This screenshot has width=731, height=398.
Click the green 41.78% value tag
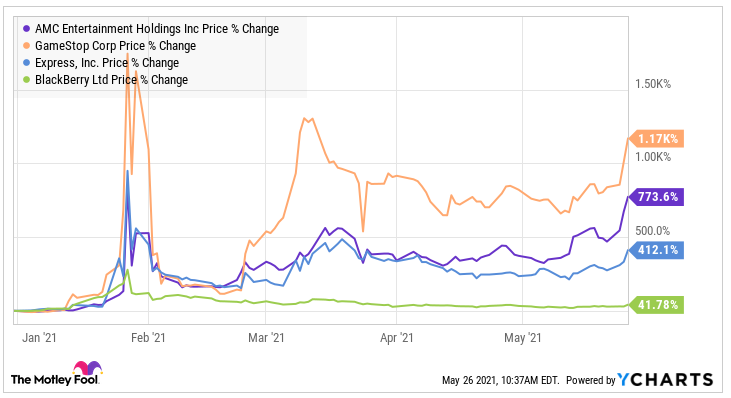(x=656, y=305)
